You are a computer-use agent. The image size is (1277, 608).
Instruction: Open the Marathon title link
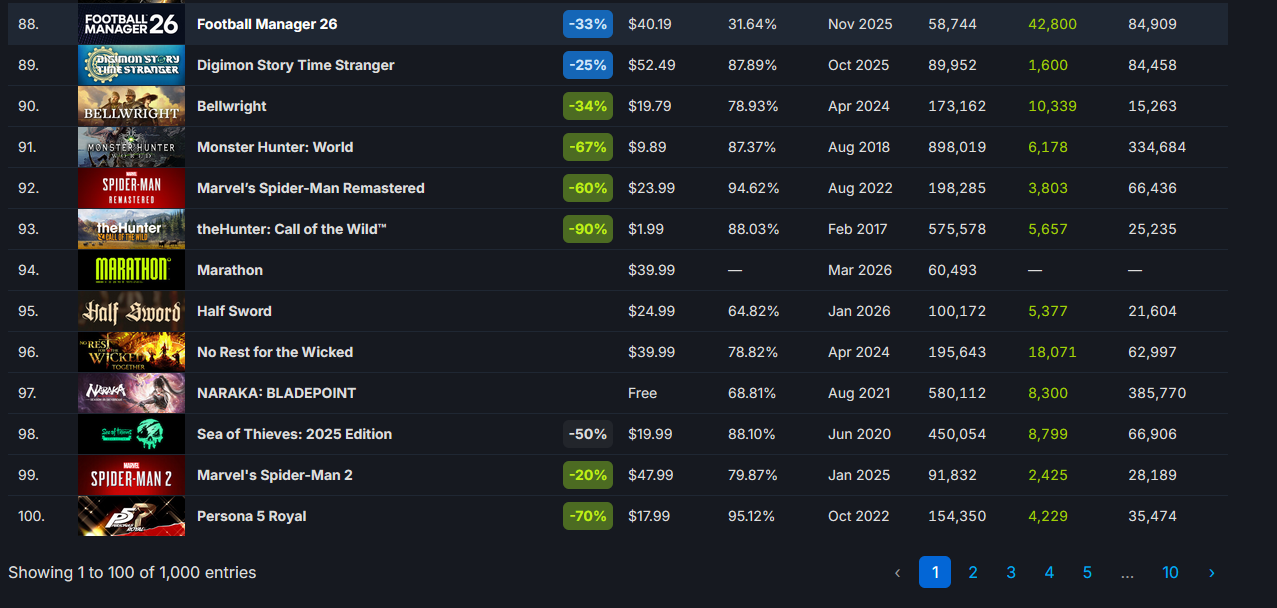[x=230, y=270]
